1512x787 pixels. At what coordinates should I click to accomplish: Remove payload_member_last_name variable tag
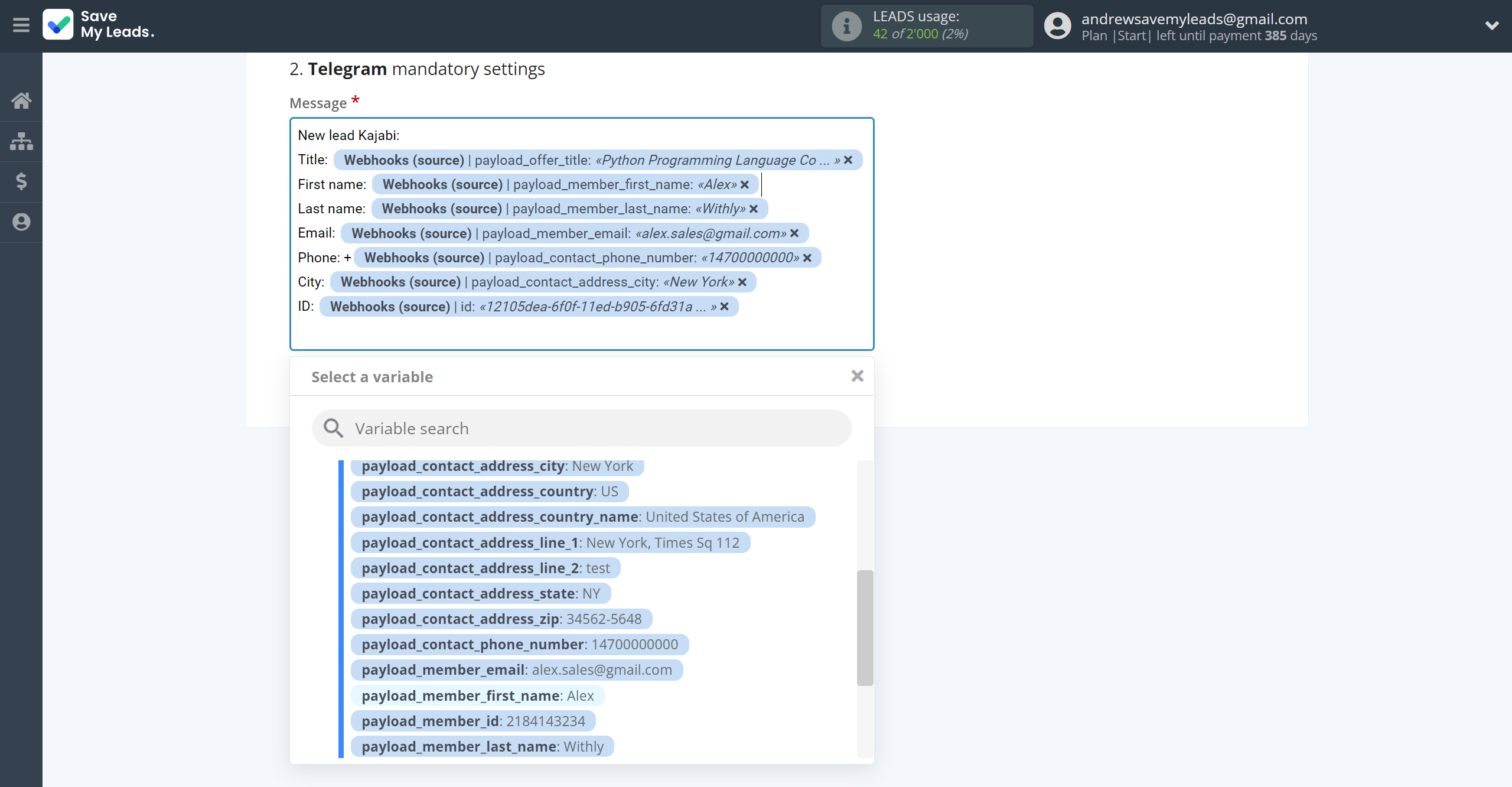pyautogui.click(x=754, y=209)
